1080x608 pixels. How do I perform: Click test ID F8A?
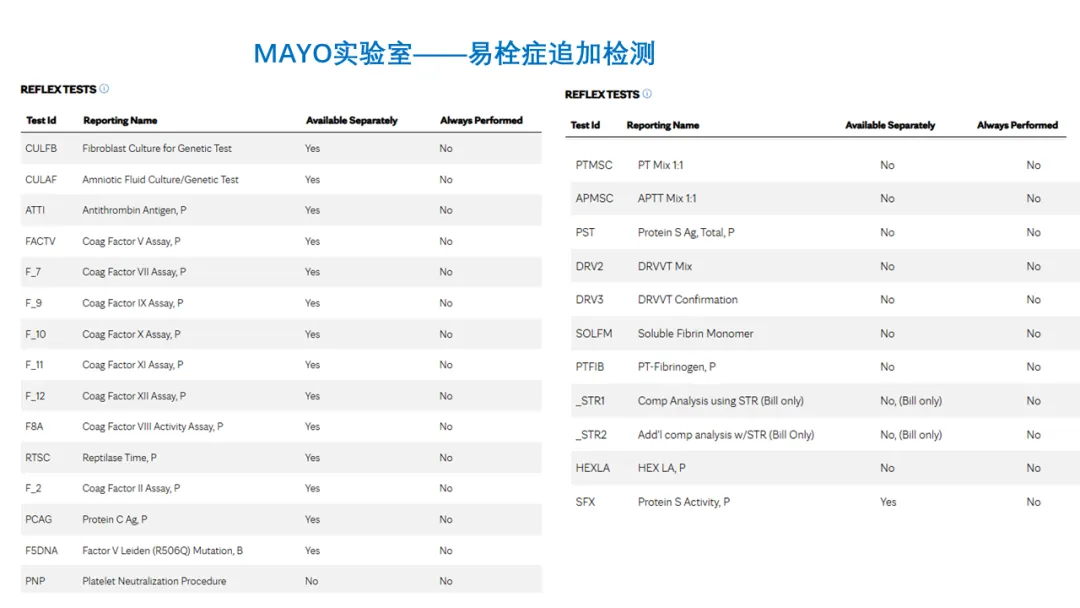[x=34, y=426]
